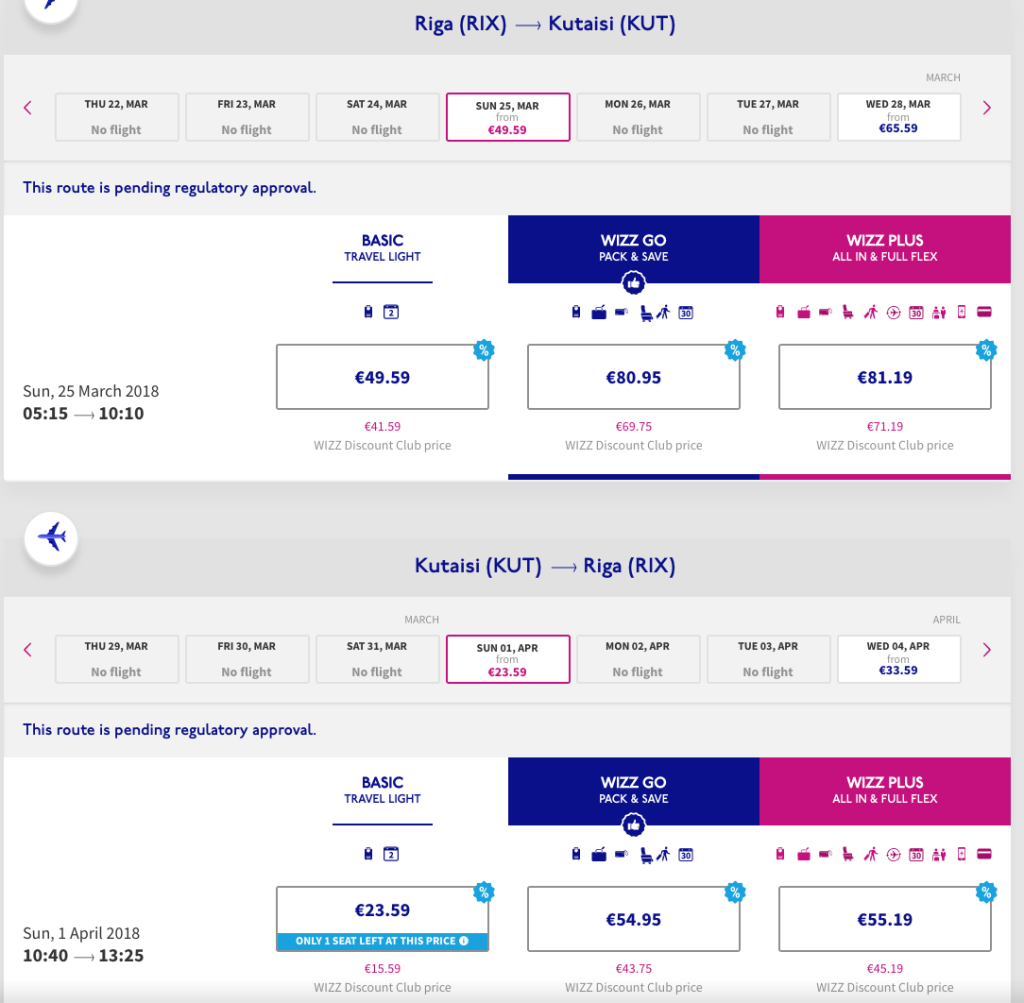Screen dimensions: 1024x1003
Task: Choose Sun 01 Apr return date tab
Action: point(508,659)
